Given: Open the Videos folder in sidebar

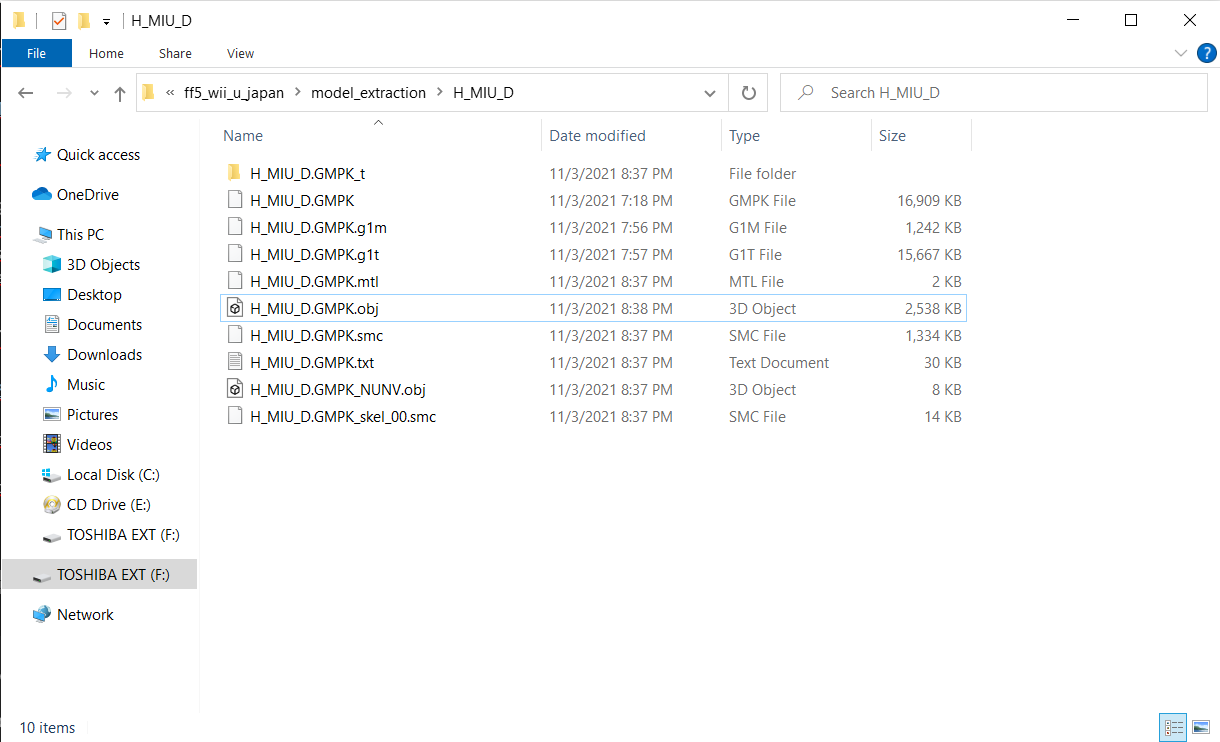Looking at the screenshot, I should 89,445.
